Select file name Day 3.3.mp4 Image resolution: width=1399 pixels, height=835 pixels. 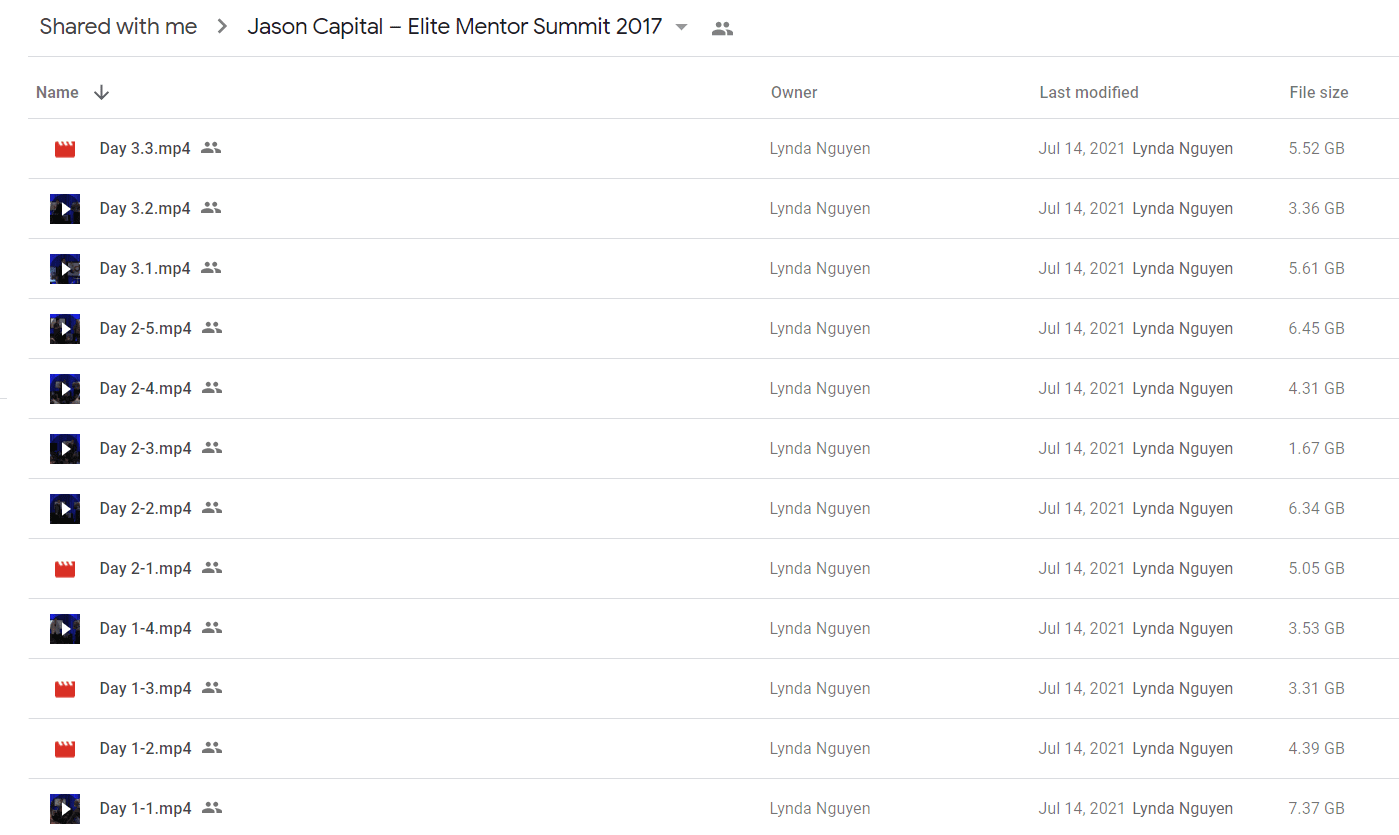[x=145, y=149]
